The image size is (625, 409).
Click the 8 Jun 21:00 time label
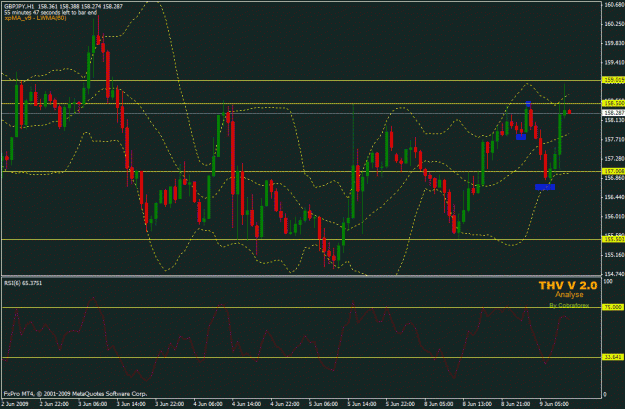pyautogui.click(x=515, y=404)
